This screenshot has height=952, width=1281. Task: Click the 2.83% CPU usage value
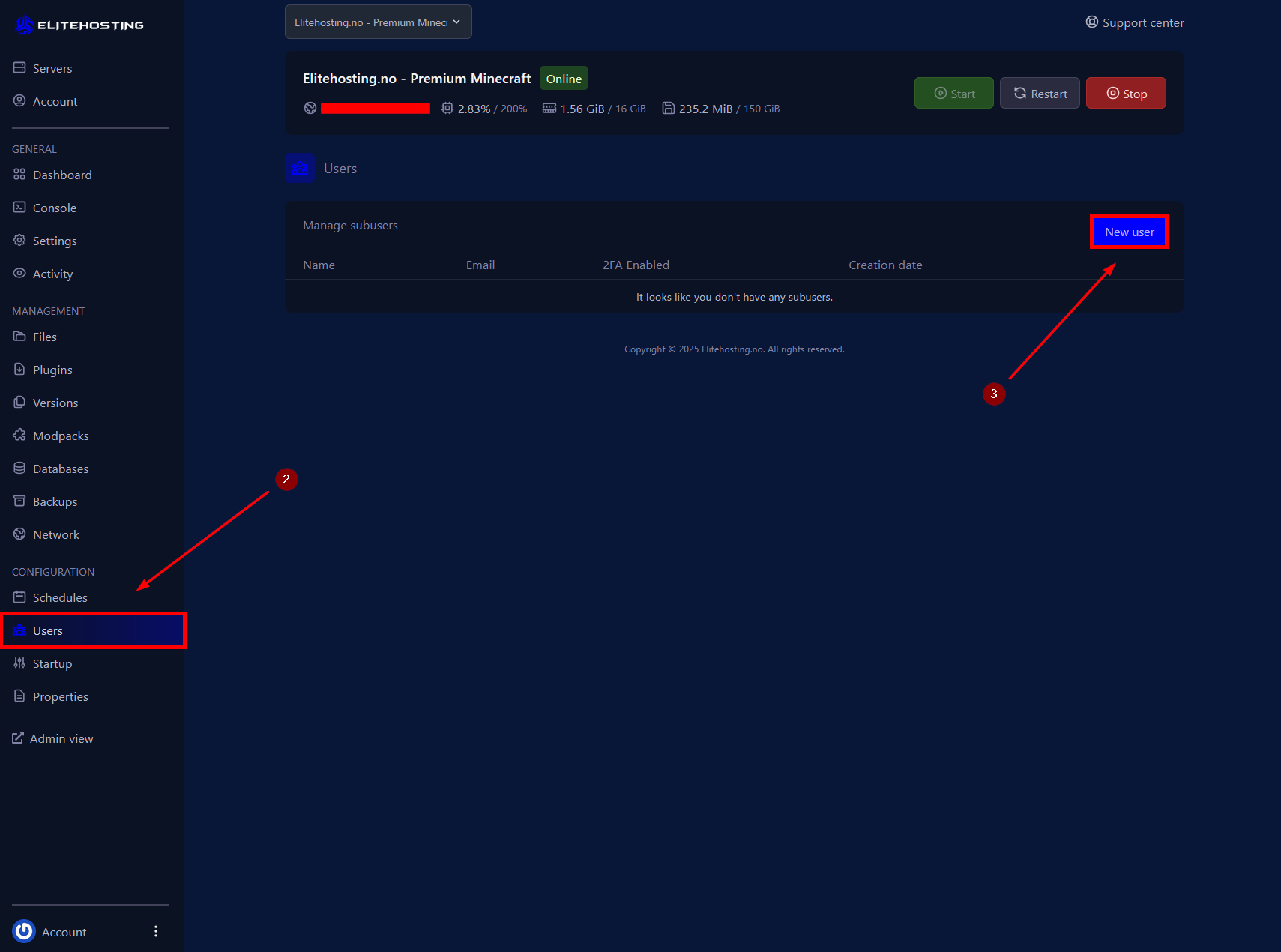474,109
